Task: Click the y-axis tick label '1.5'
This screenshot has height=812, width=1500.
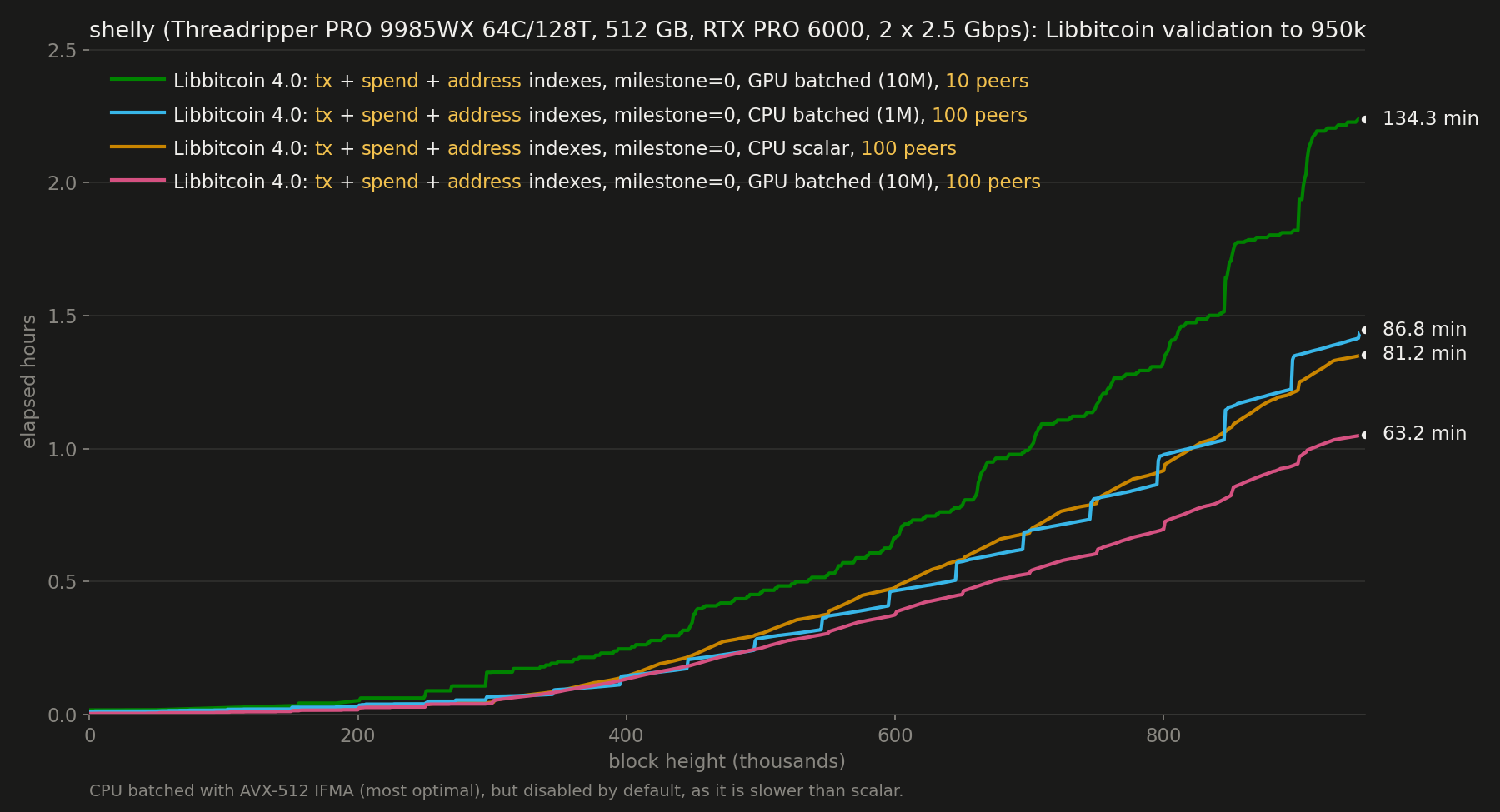Action: point(62,316)
